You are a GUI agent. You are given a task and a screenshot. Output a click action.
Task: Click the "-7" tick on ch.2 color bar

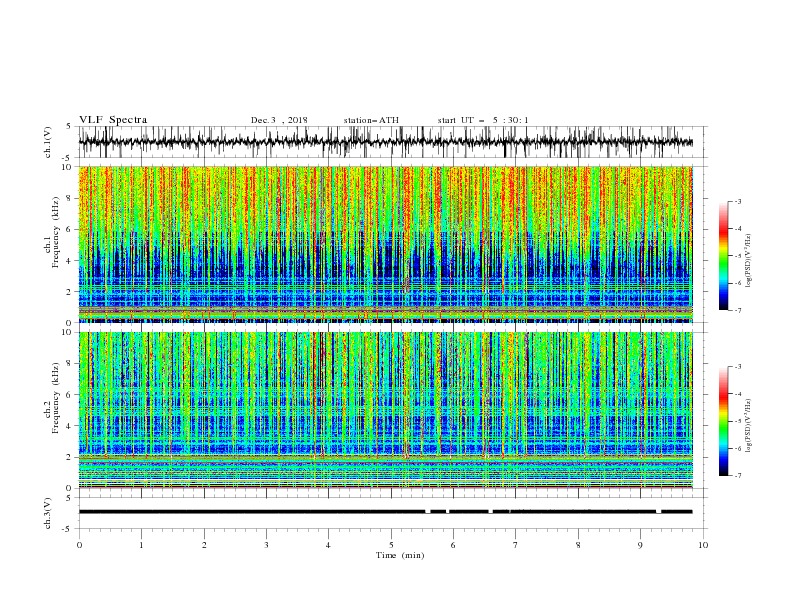[x=737, y=475]
